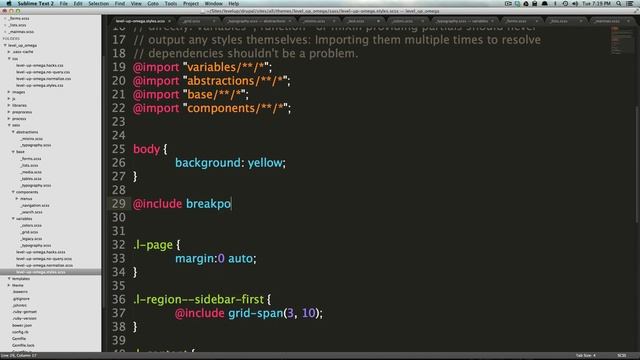Open the Apple menu

coord(9,3)
